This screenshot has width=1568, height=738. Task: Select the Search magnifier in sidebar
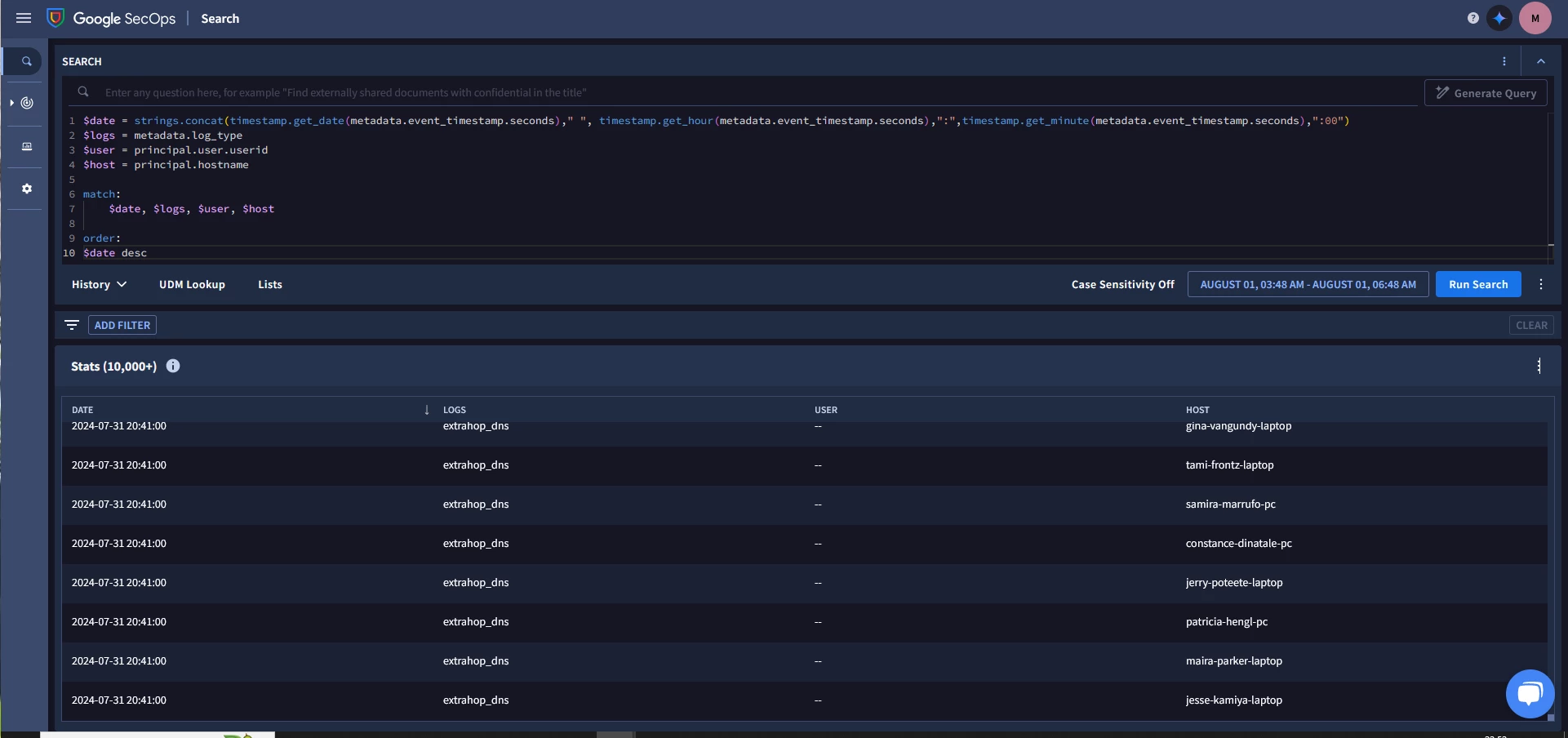tap(26, 61)
